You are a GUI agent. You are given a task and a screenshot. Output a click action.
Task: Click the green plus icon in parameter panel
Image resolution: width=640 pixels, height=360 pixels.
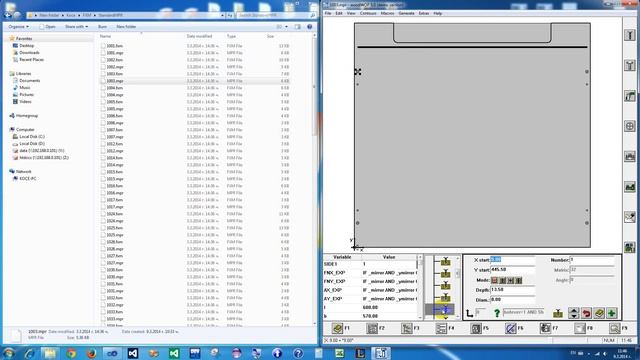click(x=611, y=313)
